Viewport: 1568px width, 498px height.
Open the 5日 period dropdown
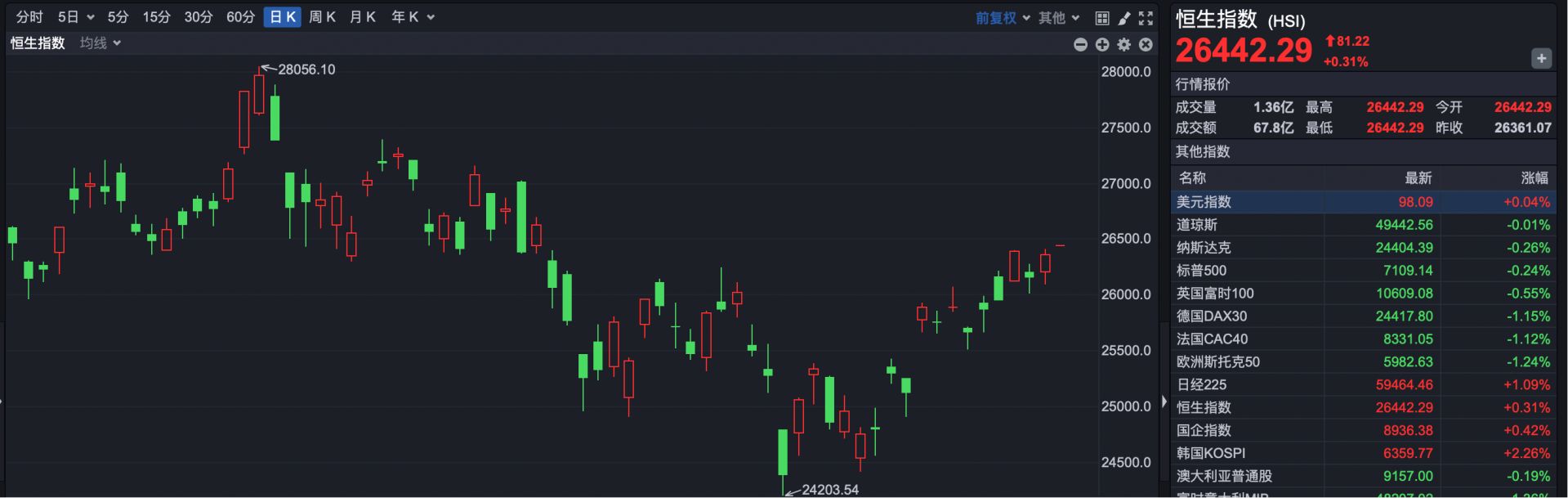(76, 17)
